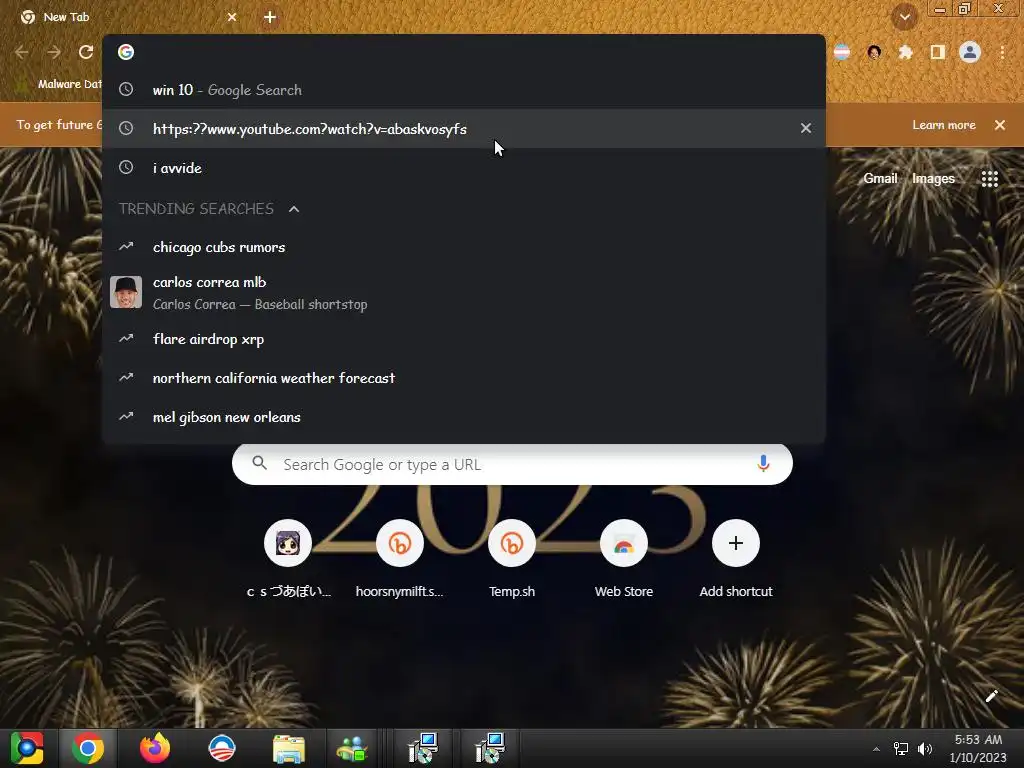Open Chrome's three-dot menu
This screenshot has width=1024, height=768.
point(1002,52)
